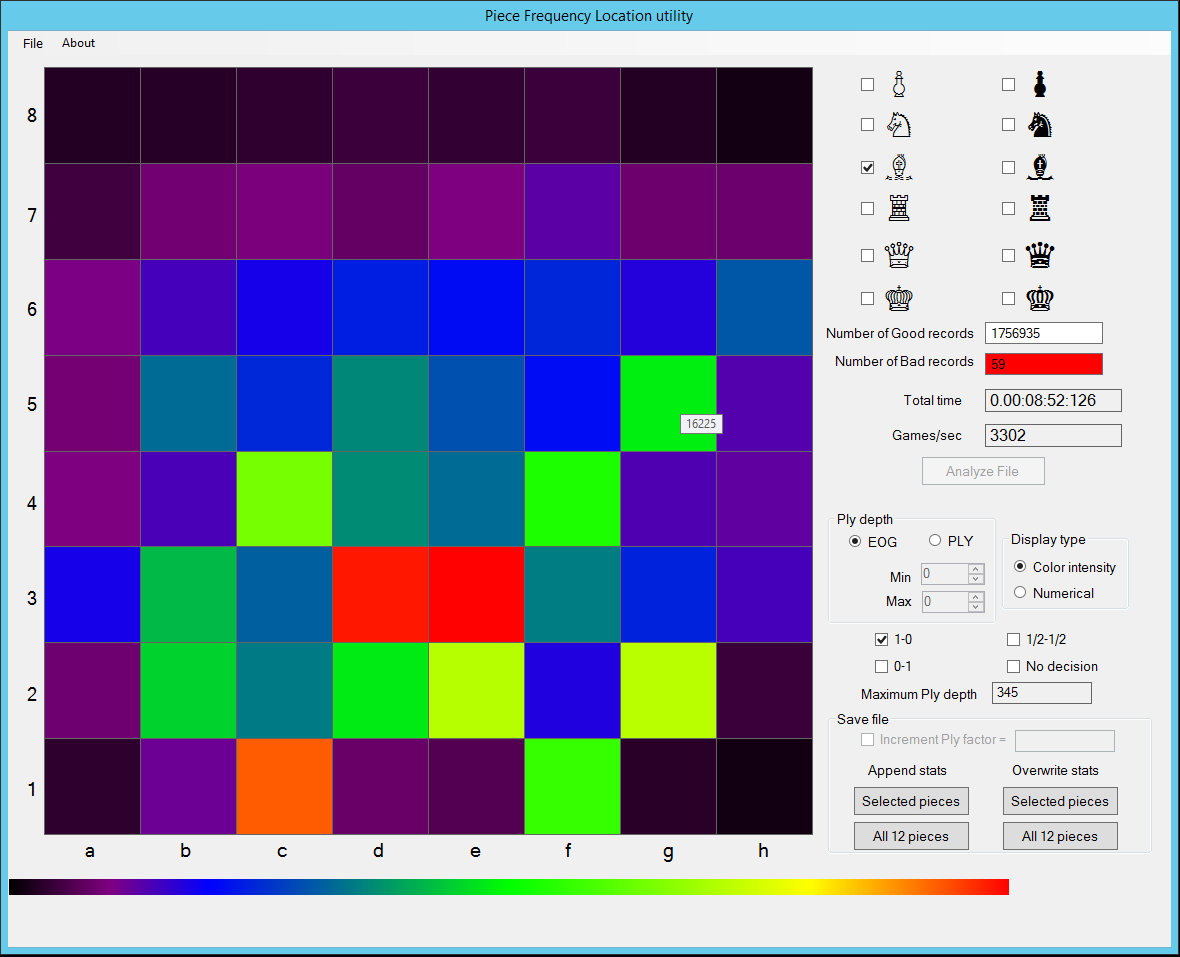Click the Total time field
This screenshot has height=957, width=1180.
coord(1053,400)
